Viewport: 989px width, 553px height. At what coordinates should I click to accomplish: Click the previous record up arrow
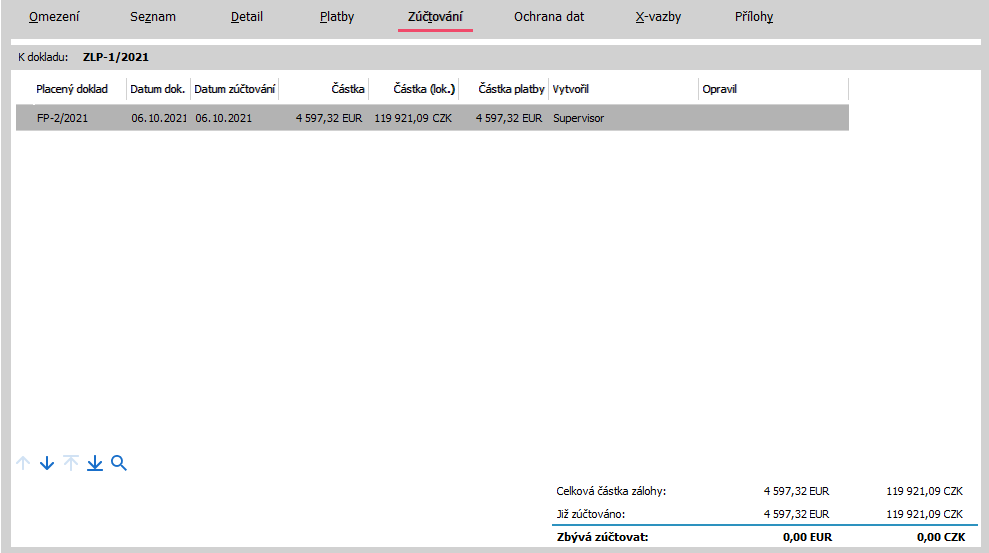(x=23, y=463)
